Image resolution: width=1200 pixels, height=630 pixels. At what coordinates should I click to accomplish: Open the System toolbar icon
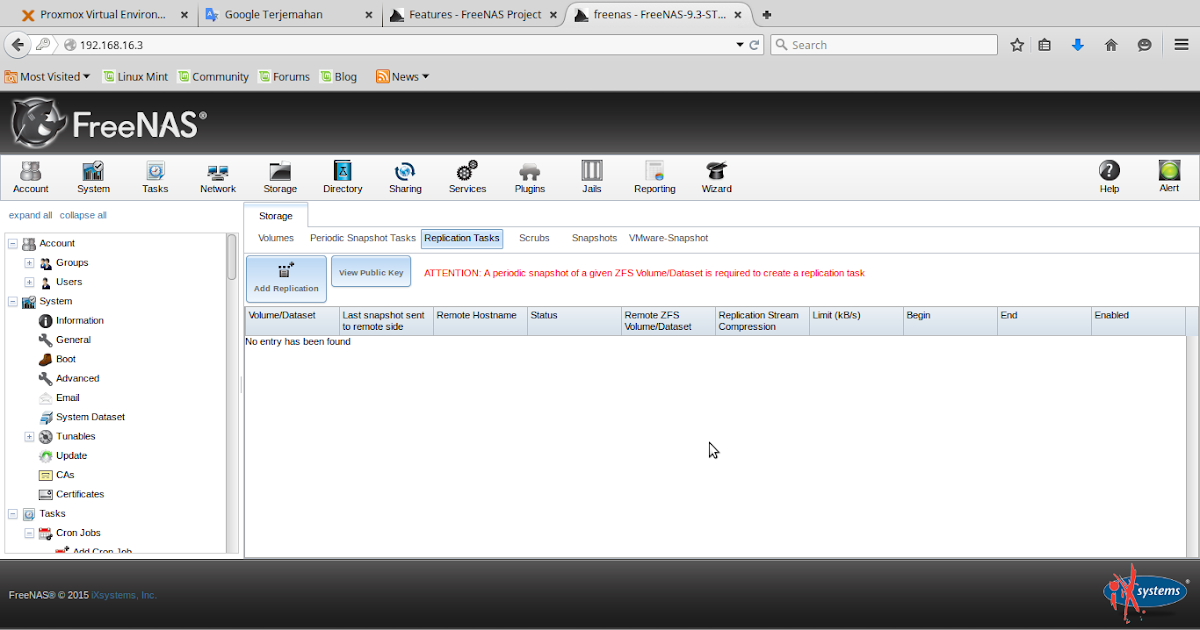93,177
